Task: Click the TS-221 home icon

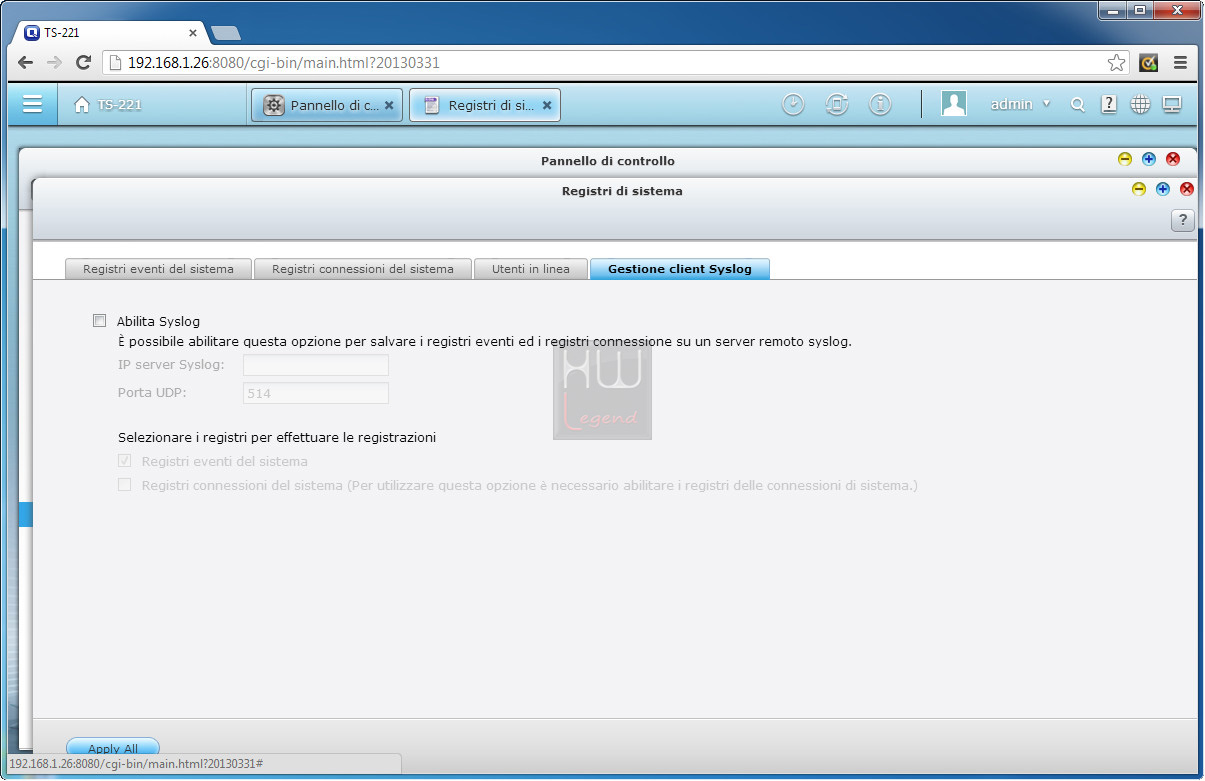Action: (82, 104)
